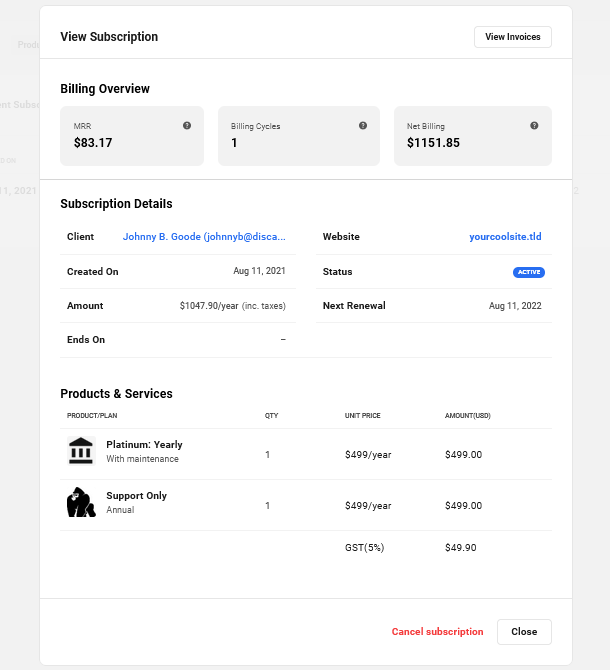Click the Annual plan description

(x=120, y=510)
